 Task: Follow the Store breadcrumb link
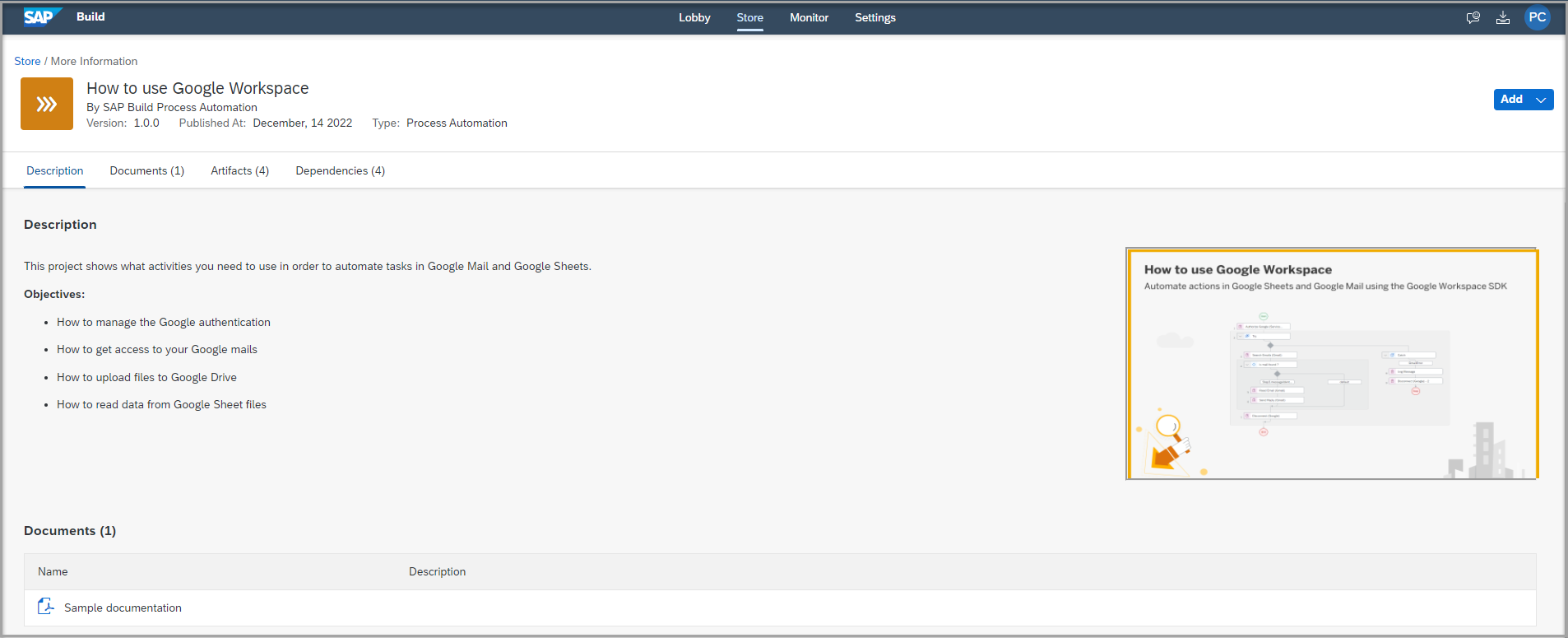point(27,61)
